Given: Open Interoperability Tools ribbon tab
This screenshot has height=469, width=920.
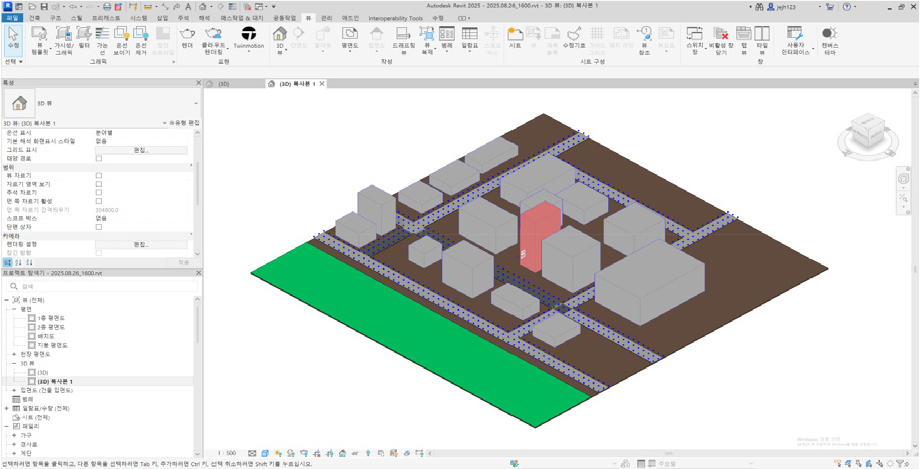Looking at the screenshot, I should tap(395, 18).
